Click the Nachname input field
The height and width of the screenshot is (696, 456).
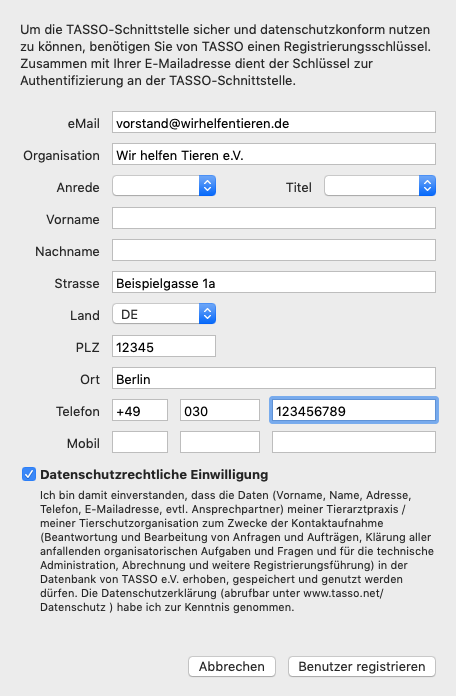coord(274,250)
